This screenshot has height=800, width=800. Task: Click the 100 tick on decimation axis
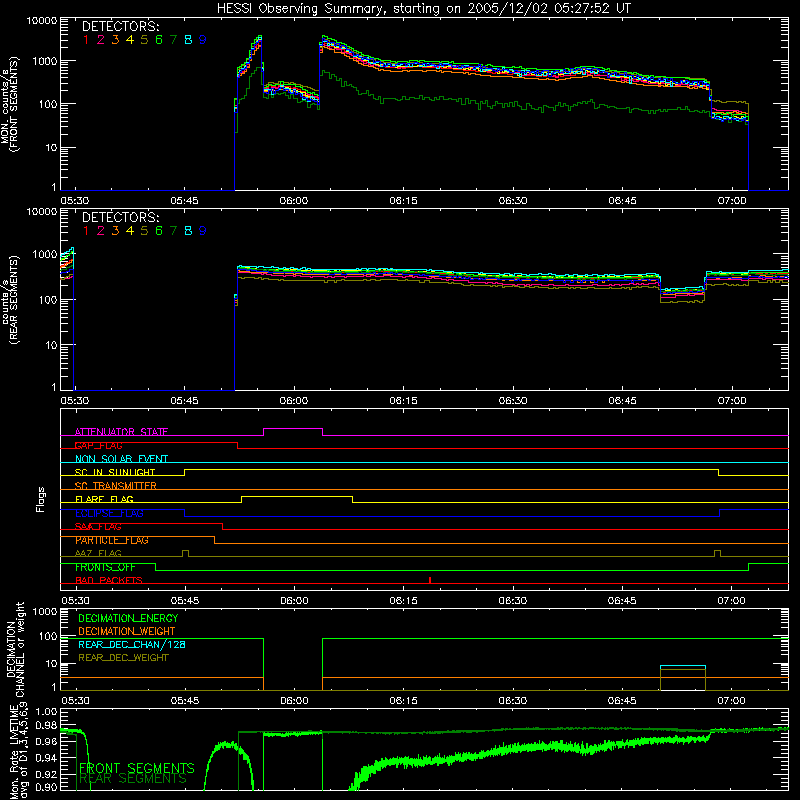pyautogui.click(x=48, y=636)
